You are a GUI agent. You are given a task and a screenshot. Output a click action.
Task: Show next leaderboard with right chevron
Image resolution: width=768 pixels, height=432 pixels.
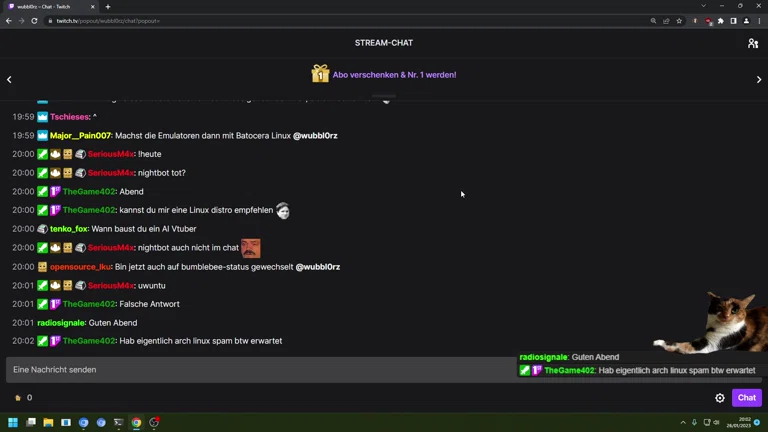[x=759, y=79]
